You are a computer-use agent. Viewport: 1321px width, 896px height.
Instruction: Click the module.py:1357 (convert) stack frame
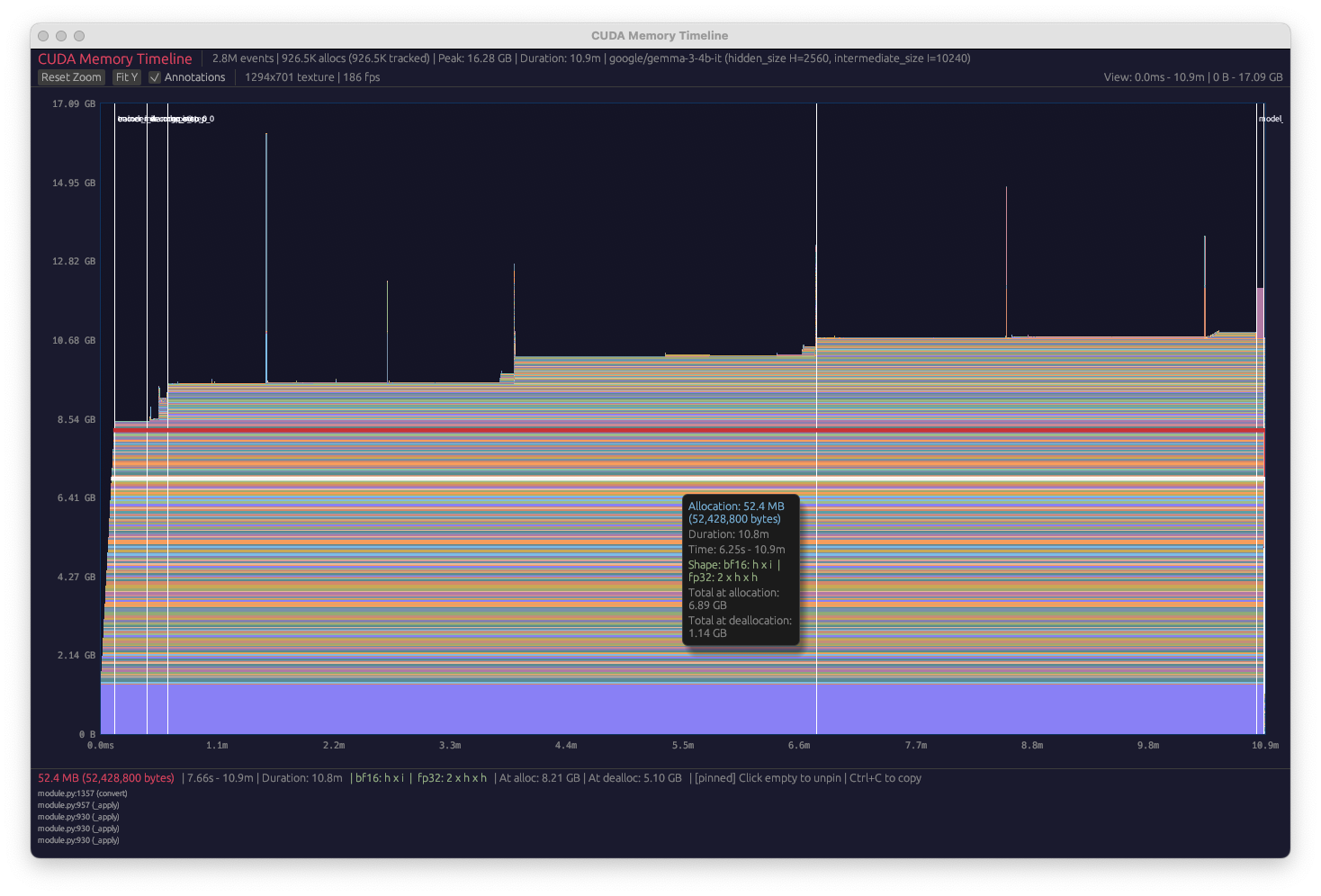(x=83, y=793)
